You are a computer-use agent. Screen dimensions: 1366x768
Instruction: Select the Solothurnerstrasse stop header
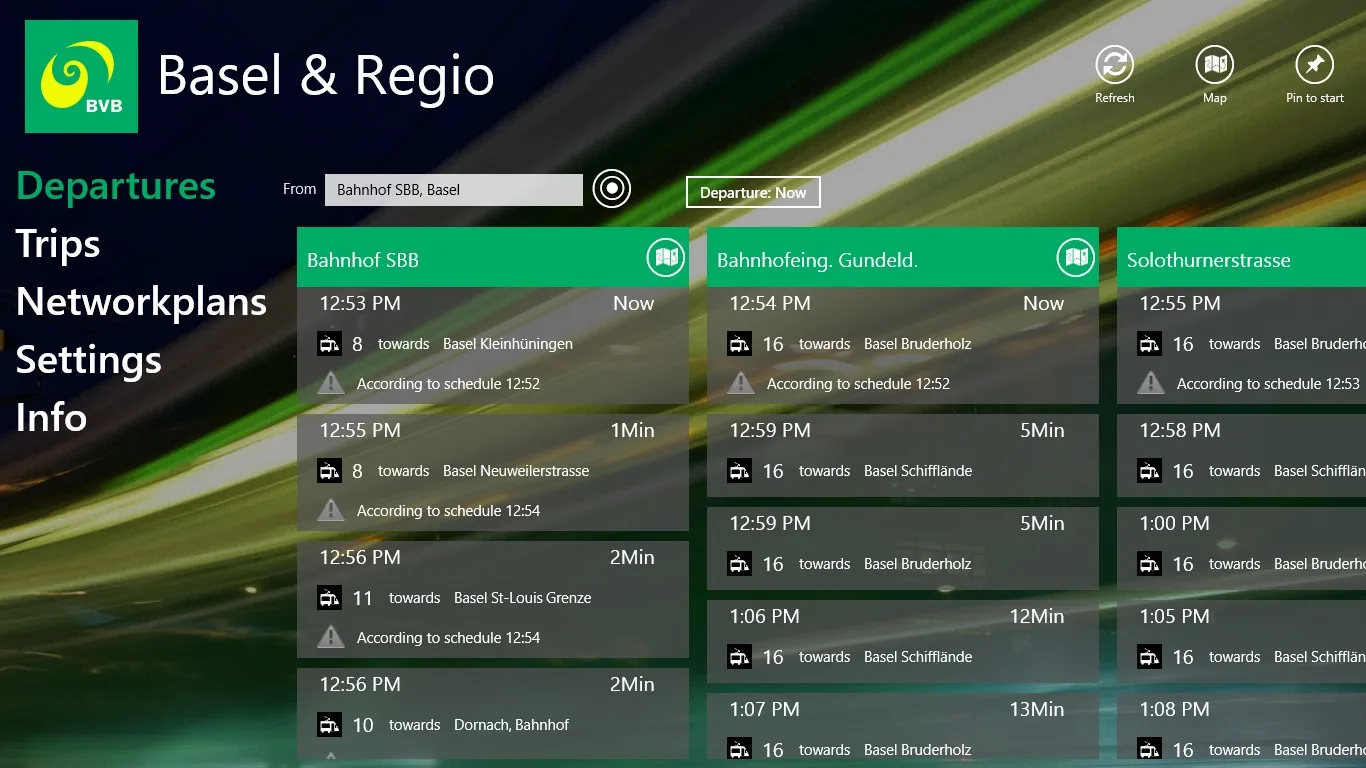pyautogui.click(x=1241, y=258)
